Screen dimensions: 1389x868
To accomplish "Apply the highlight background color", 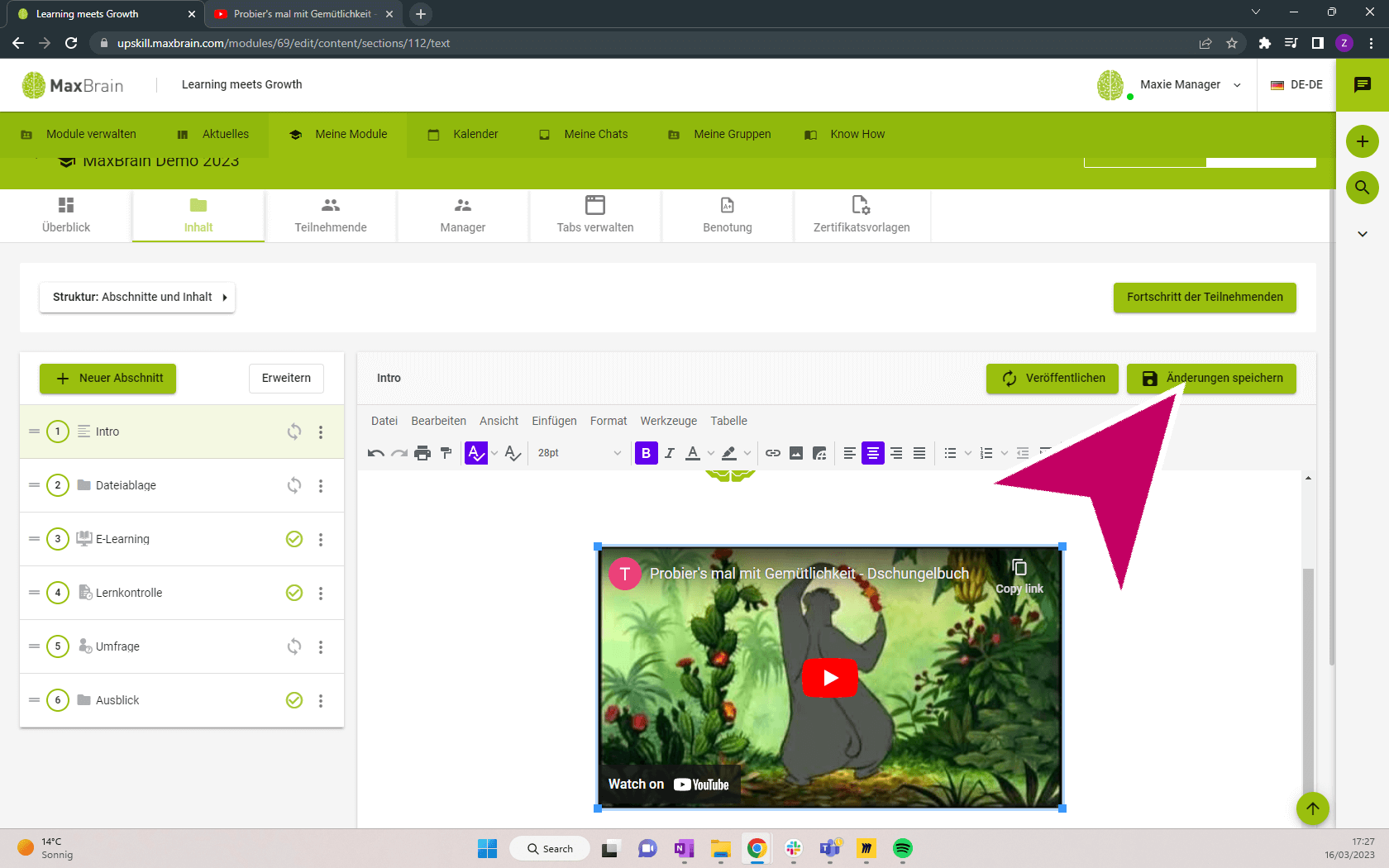I will tap(729, 453).
